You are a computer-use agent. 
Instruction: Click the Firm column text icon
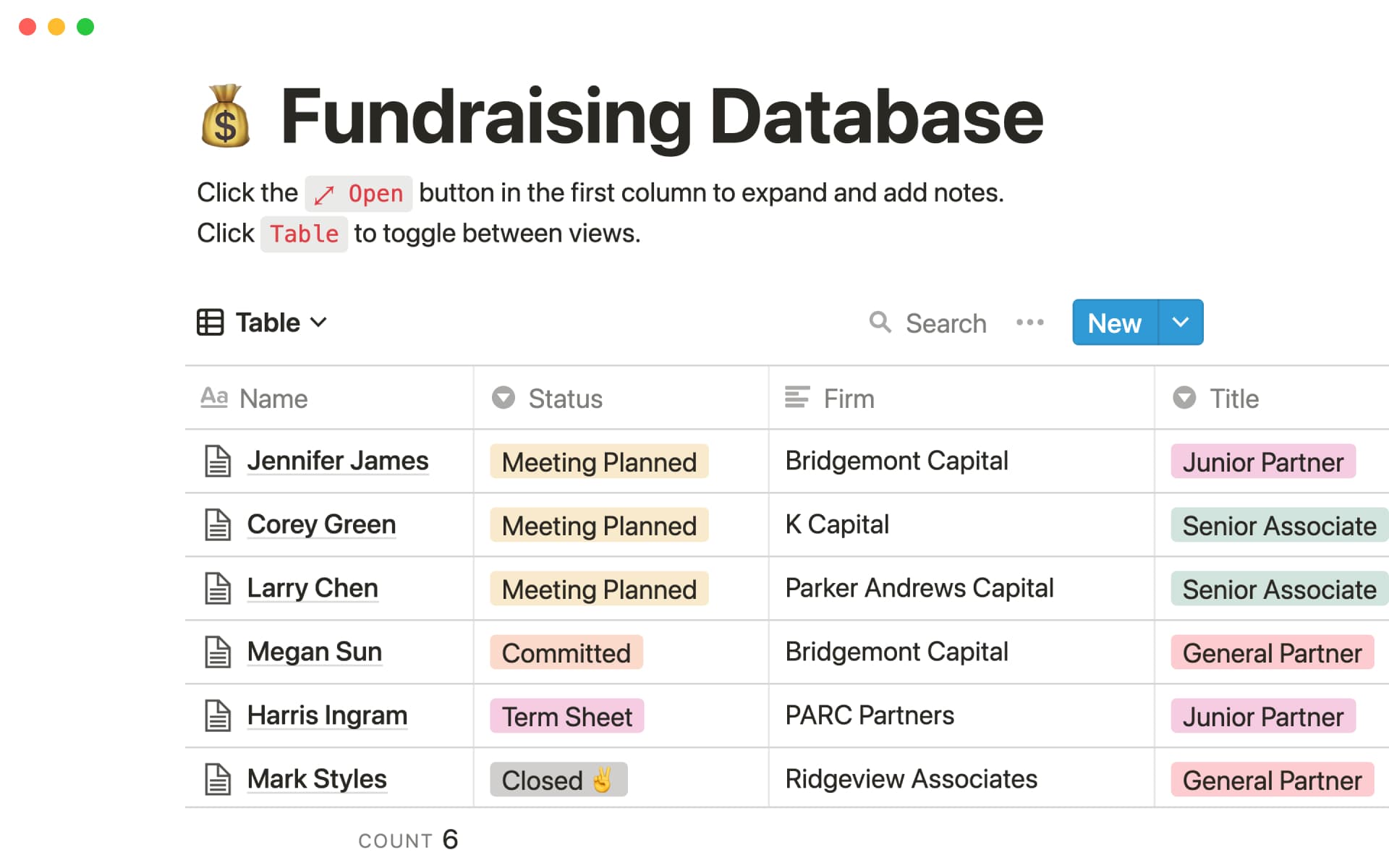point(797,398)
